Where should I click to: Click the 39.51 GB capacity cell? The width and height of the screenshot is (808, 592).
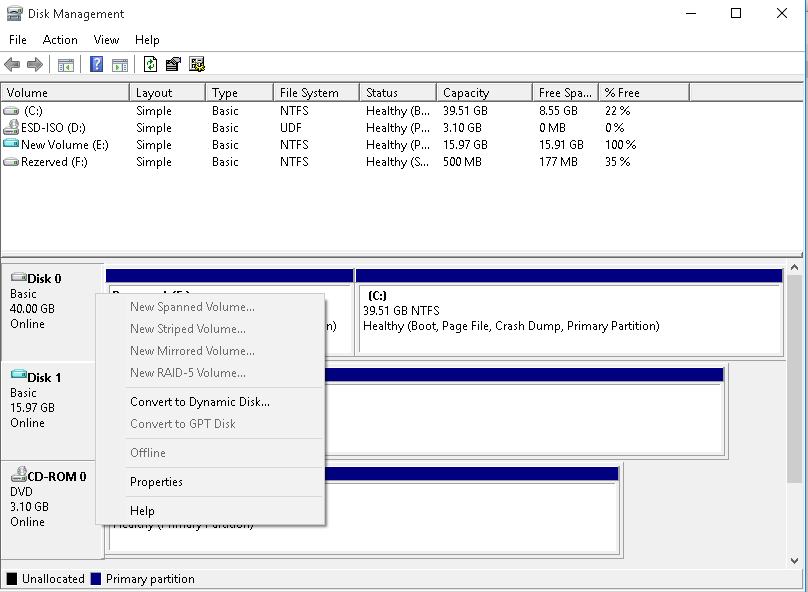pos(465,111)
